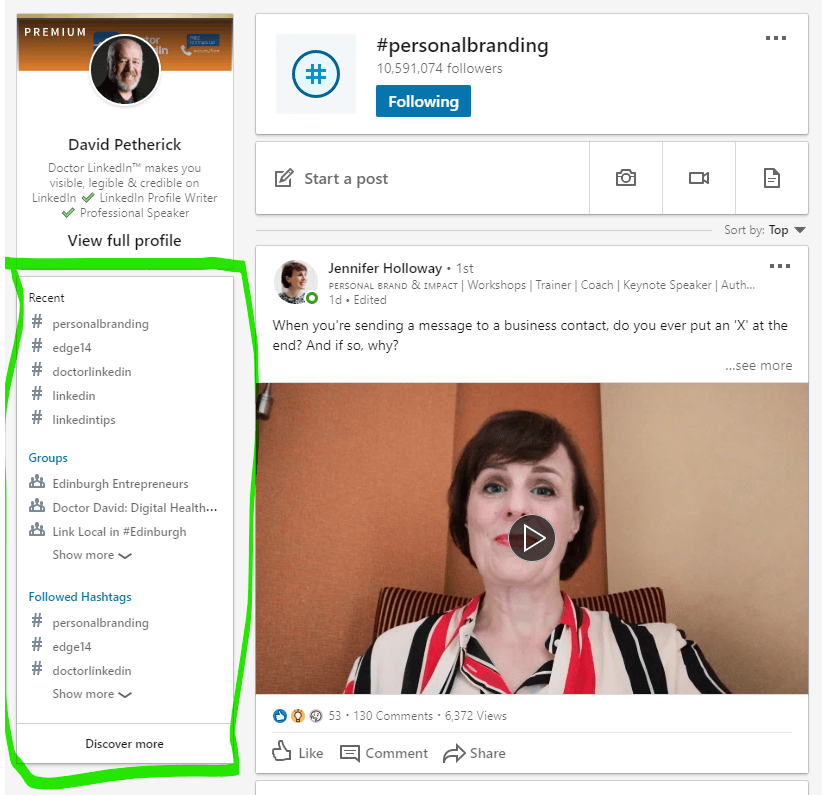
Task: Click the hash icon beside recent edge14
Action: [x=37, y=345]
